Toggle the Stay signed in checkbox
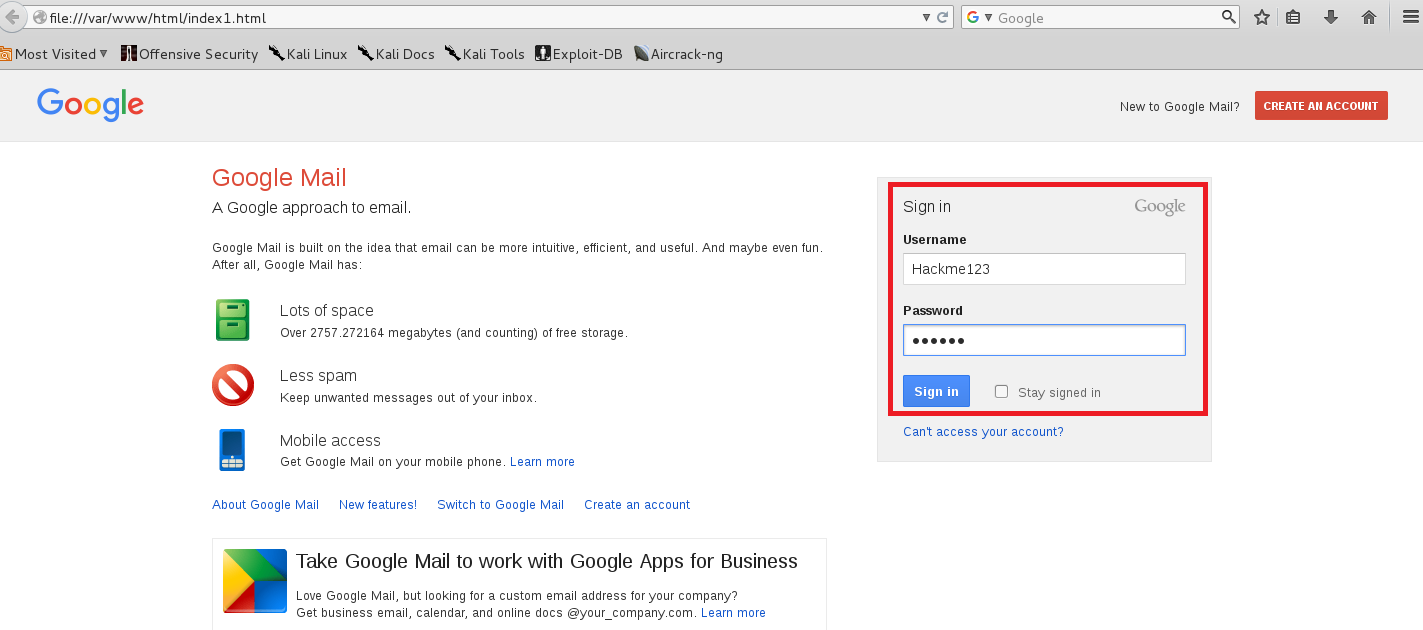The width and height of the screenshot is (1423, 630). click(x=1001, y=392)
